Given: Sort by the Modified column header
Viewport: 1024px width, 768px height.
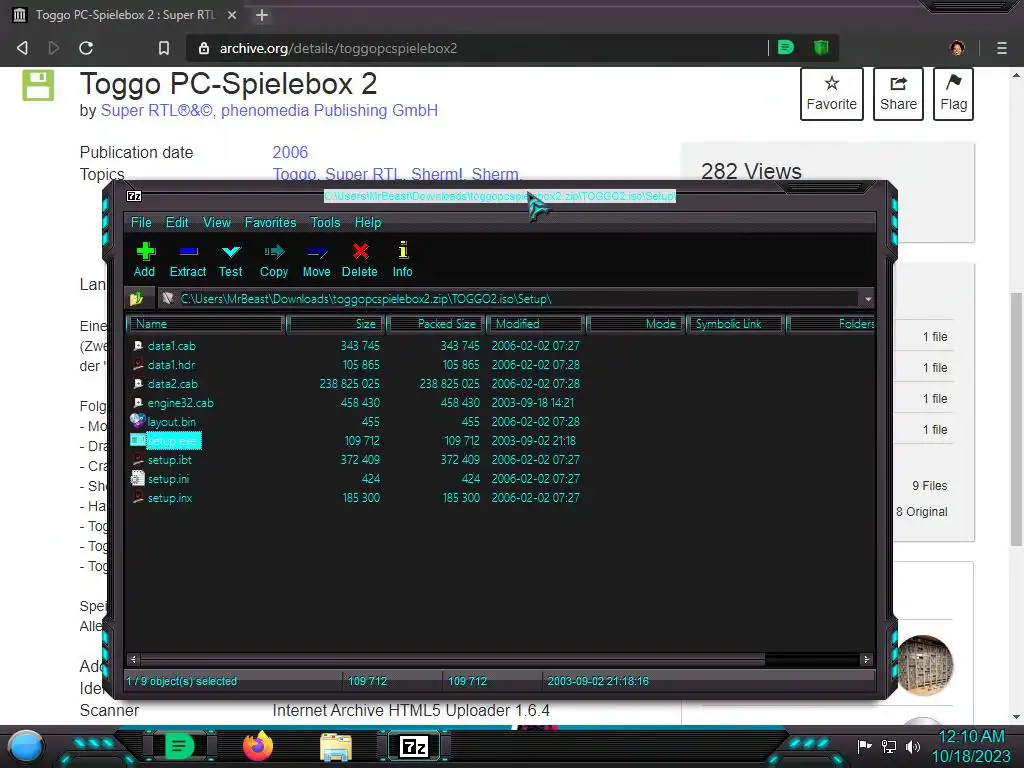Looking at the screenshot, I should [x=535, y=324].
